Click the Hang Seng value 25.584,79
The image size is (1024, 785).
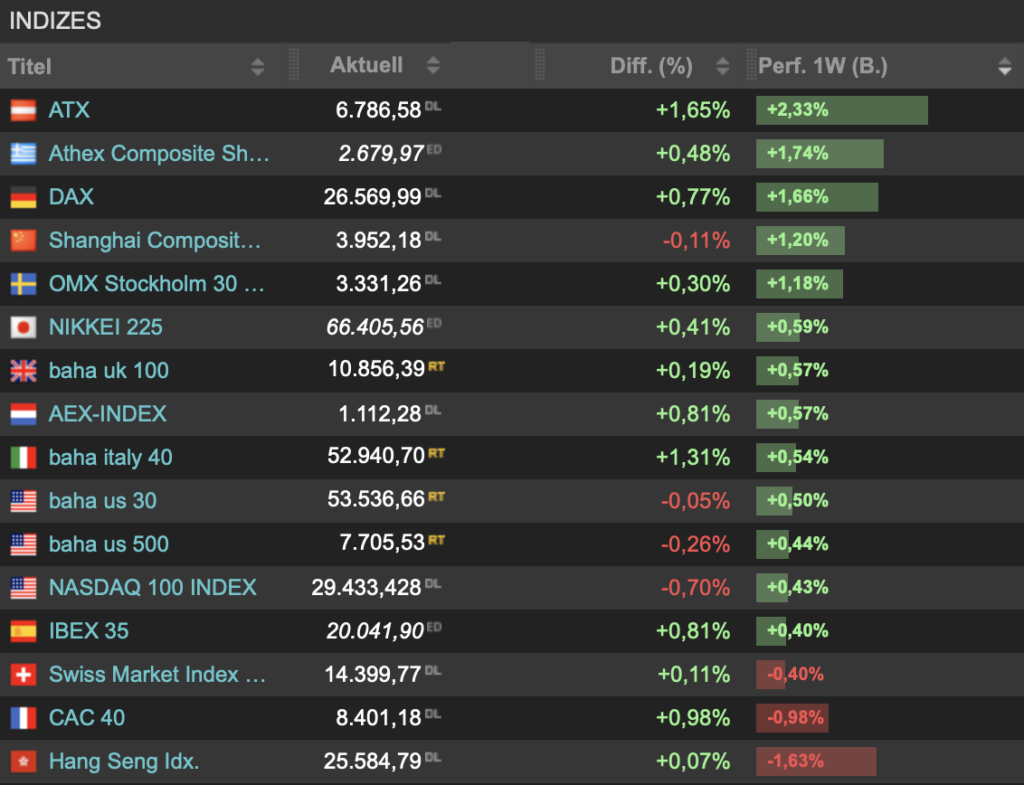click(372, 761)
